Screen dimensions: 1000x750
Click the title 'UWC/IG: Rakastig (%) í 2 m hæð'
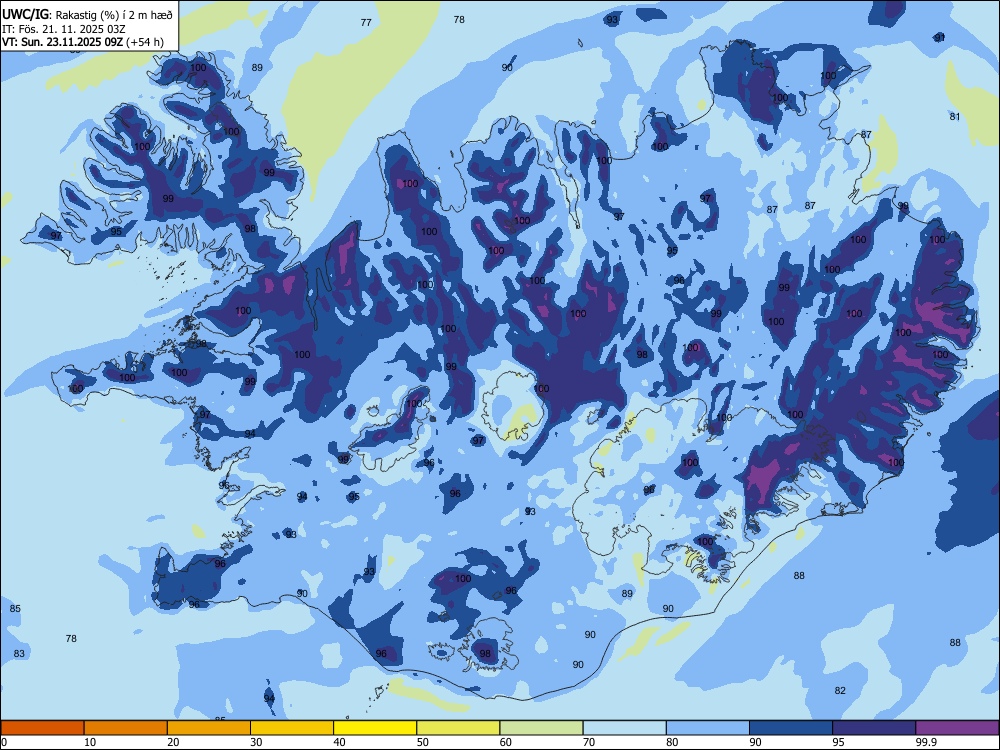[x=87, y=15]
